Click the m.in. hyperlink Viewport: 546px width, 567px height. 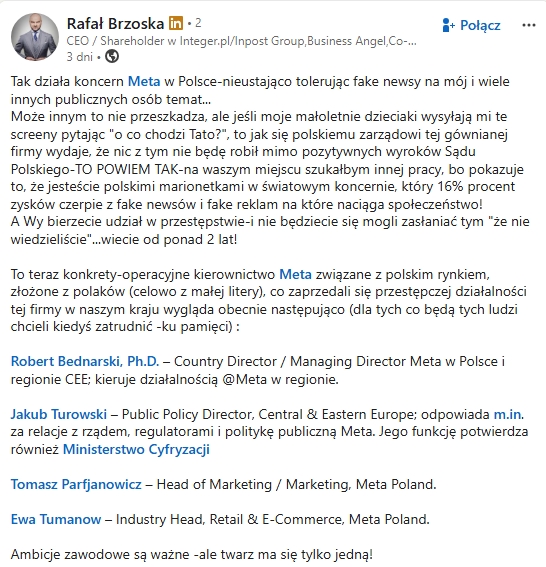pyautogui.click(x=509, y=414)
